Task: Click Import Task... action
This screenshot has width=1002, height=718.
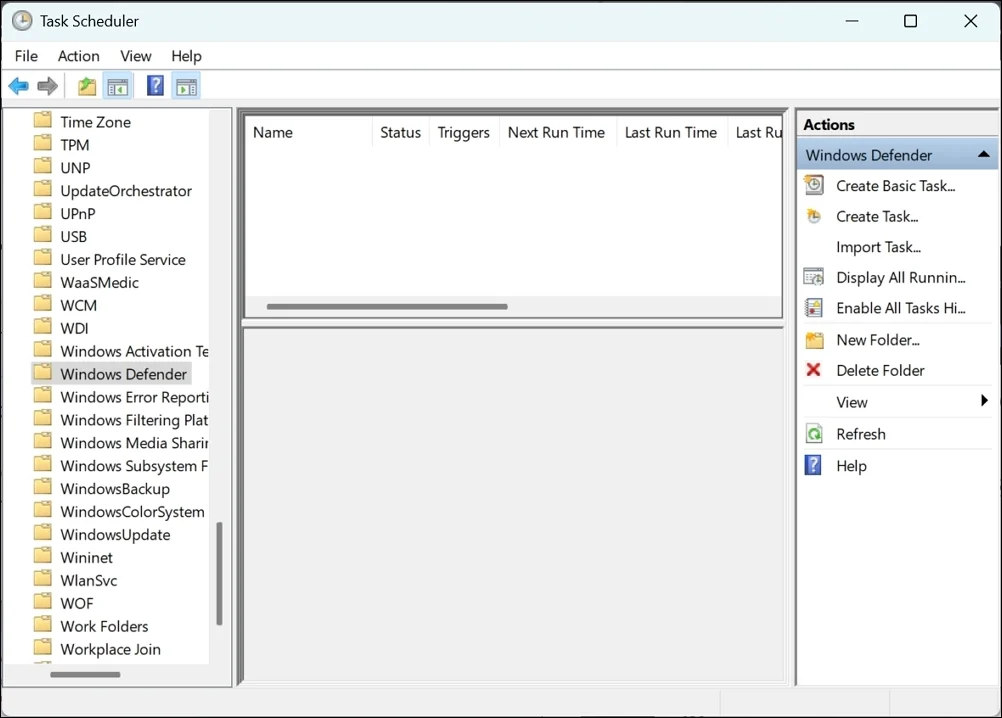Action: (x=878, y=247)
